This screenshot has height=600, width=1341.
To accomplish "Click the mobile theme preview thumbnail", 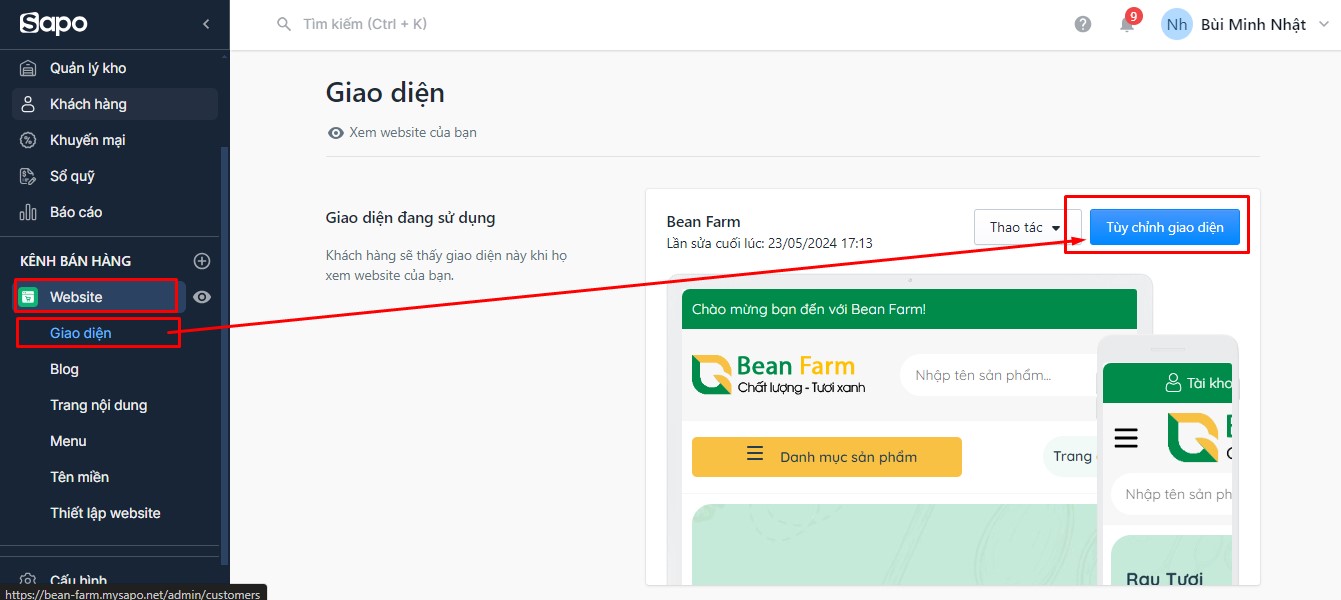I will [x=1167, y=460].
